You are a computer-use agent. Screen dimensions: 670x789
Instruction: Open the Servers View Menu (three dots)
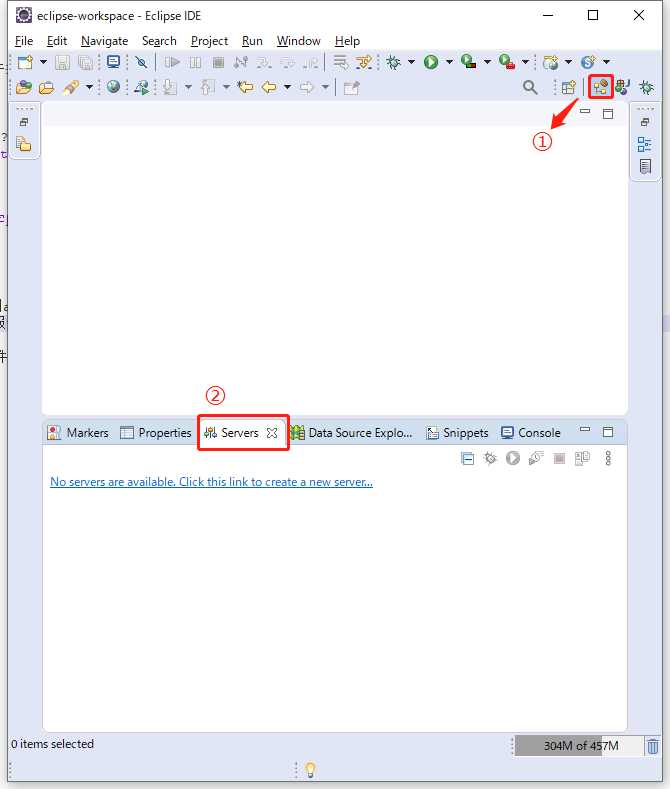point(608,458)
